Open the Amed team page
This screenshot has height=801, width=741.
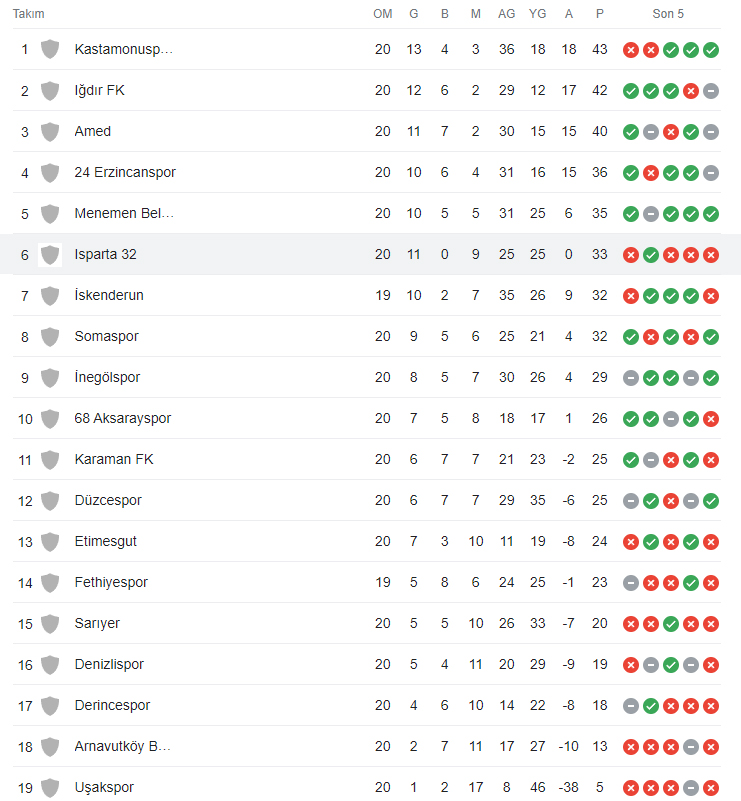92,131
